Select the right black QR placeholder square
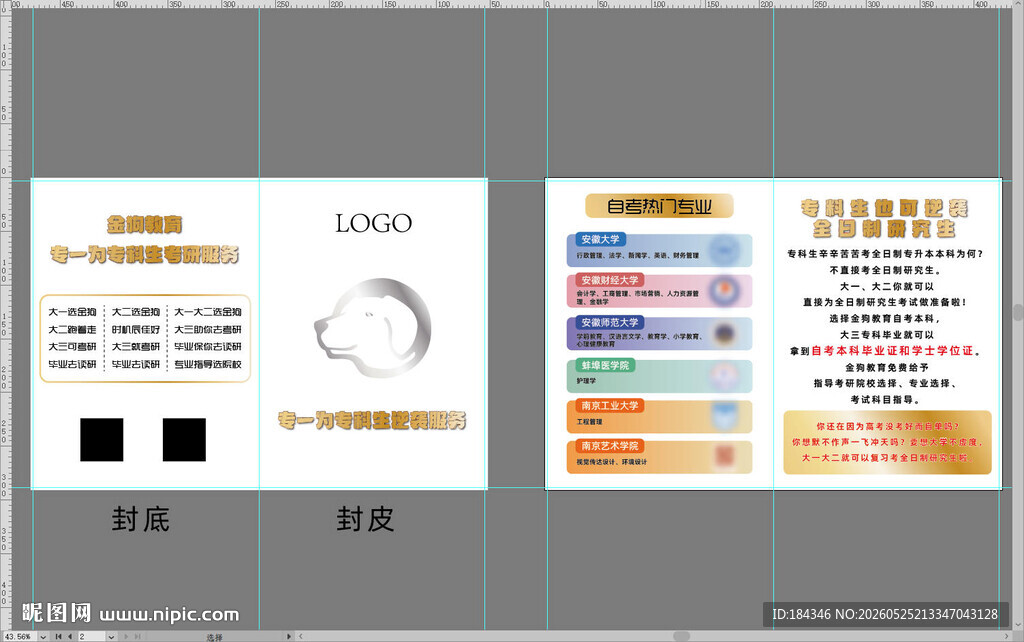Screen dimensions: 1024x642 tap(184, 440)
